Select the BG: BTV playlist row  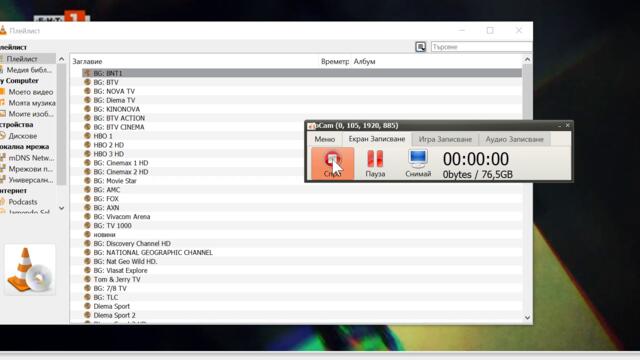(302, 82)
